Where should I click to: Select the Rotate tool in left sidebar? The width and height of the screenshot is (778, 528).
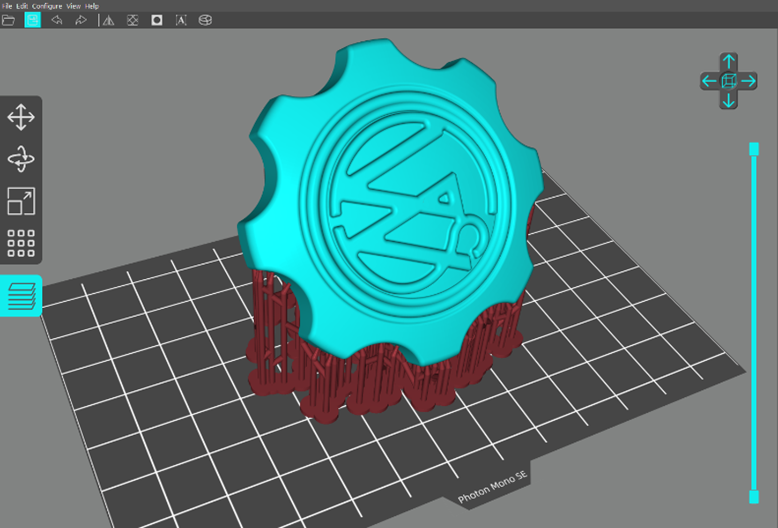click(x=21, y=159)
